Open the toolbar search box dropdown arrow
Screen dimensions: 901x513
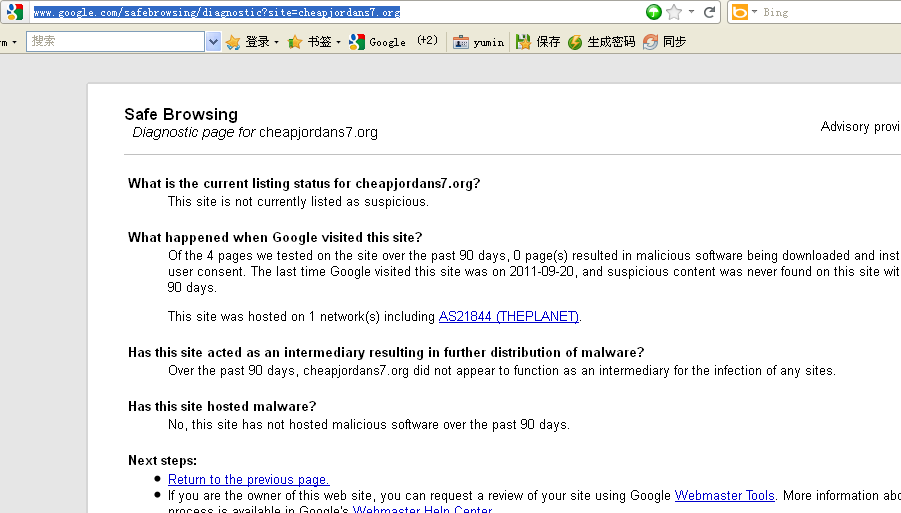click(x=213, y=42)
